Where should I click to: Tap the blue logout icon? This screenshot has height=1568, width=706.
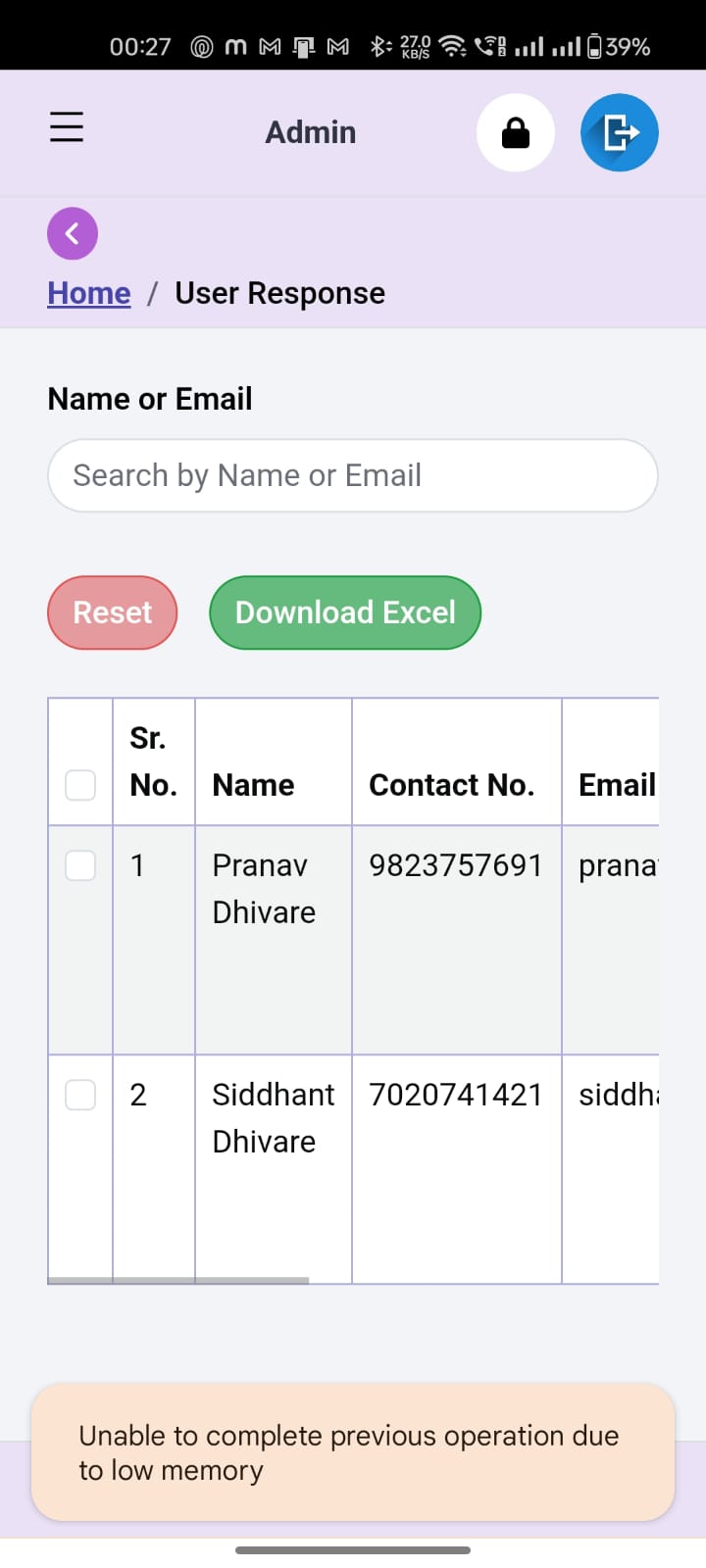(x=619, y=132)
